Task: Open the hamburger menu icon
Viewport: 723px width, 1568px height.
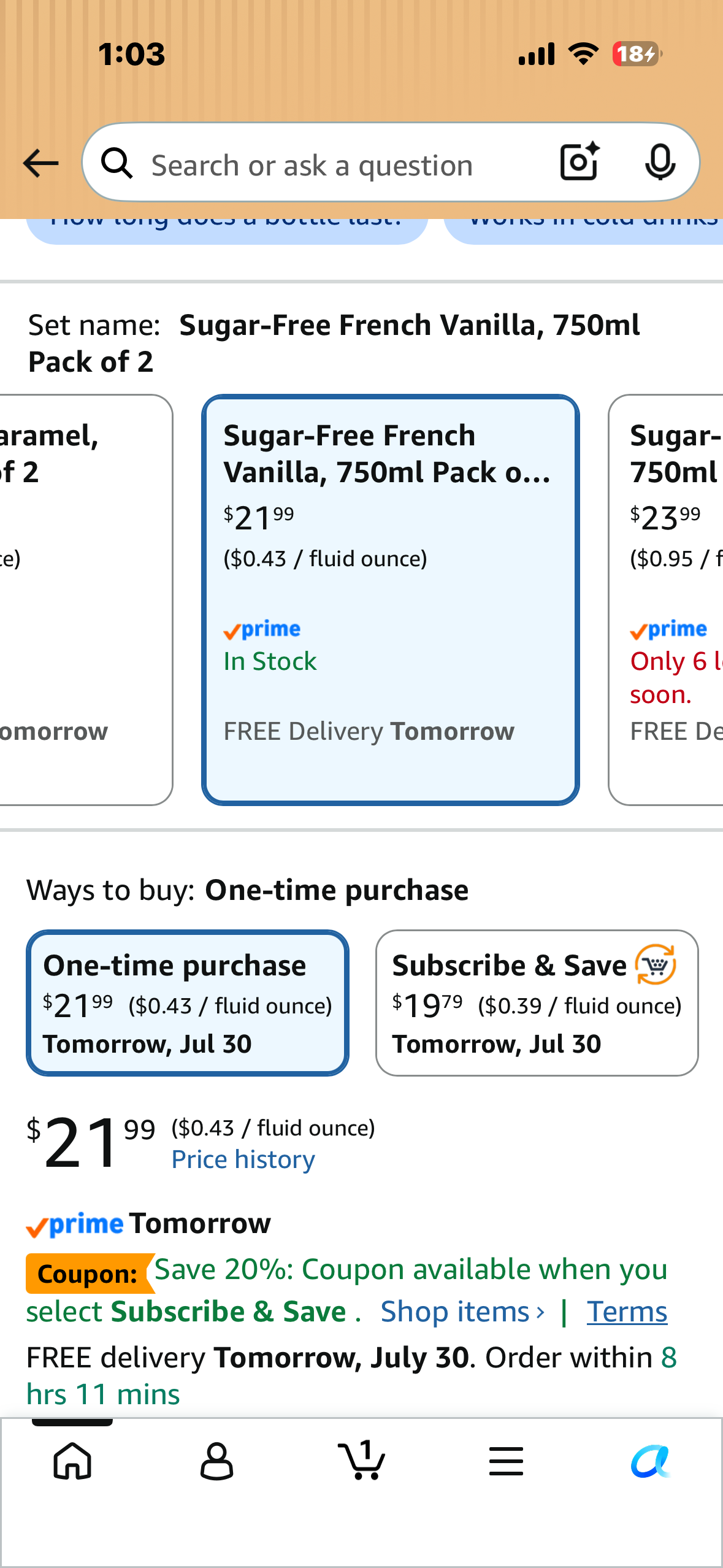Action: pos(506,1461)
